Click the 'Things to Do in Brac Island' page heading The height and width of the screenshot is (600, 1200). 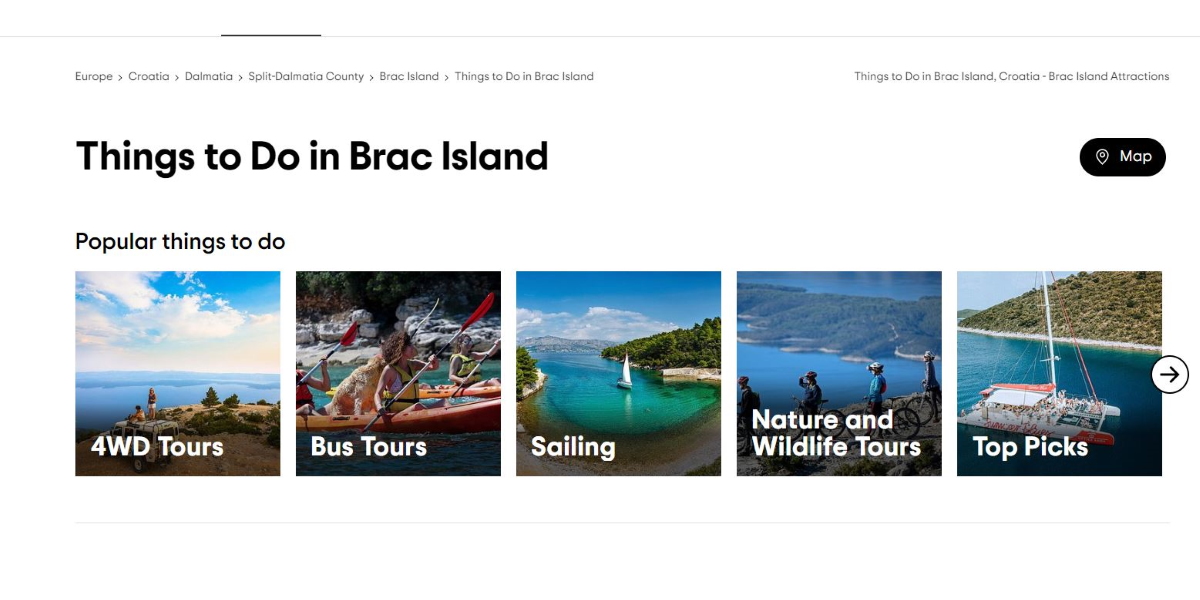click(x=312, y=157)
